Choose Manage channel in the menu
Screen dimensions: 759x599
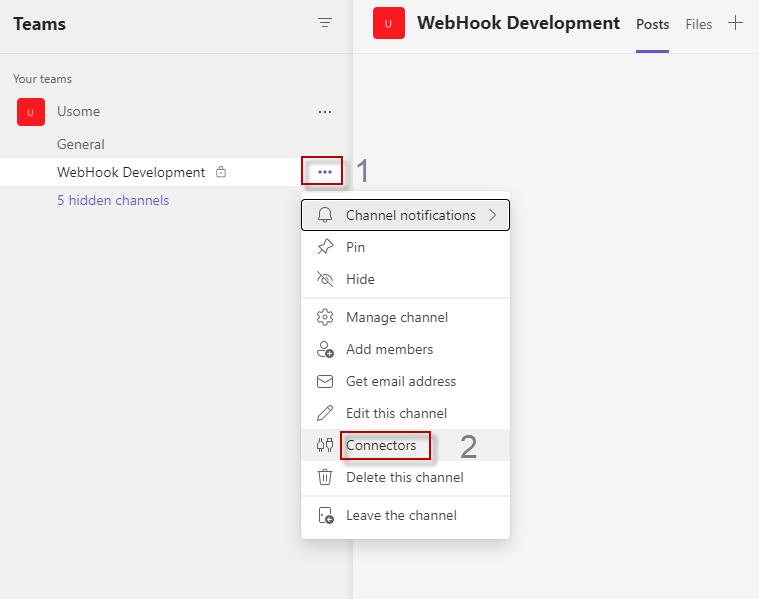pyautogui.click(x=405, y=317)
